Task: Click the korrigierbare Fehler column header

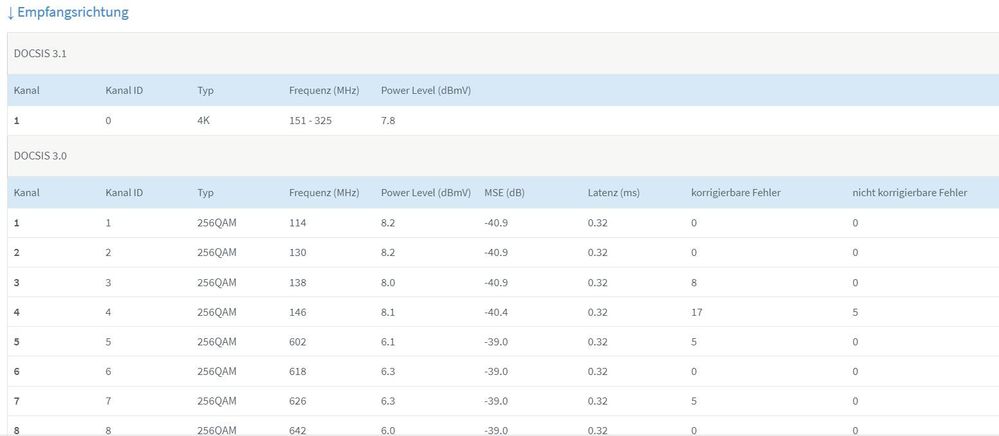Action: coord(736,192)
